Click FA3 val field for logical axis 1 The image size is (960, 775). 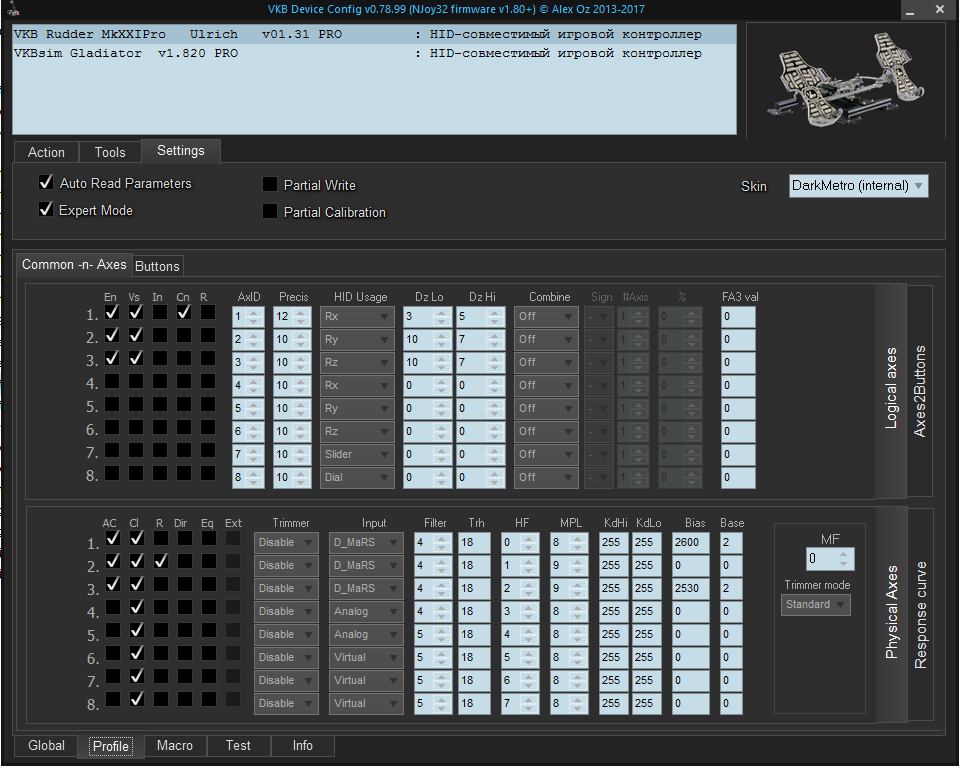tap(738, 316)
